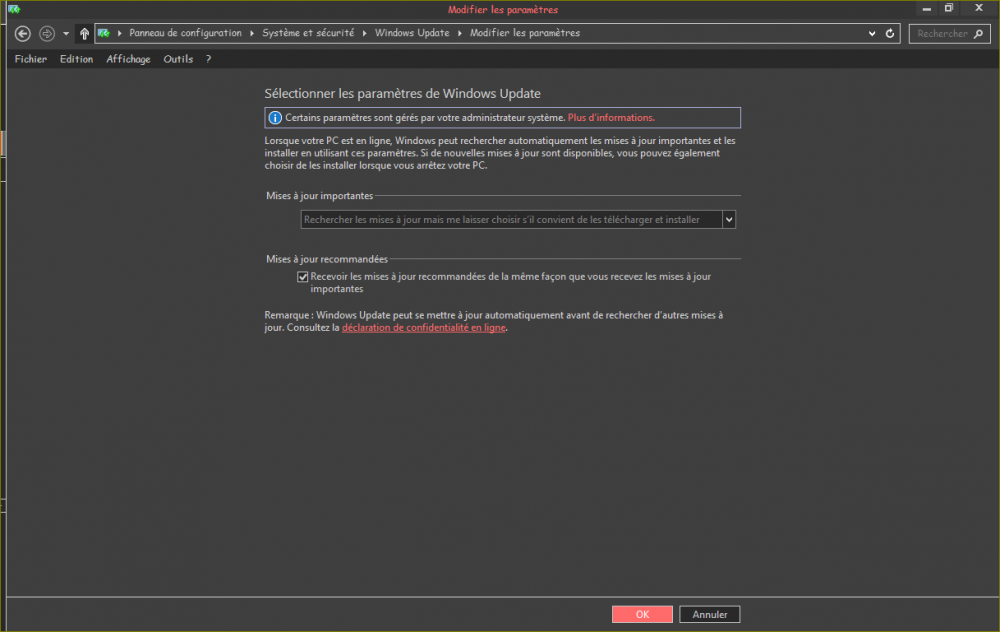Open the déclaration de confidentialité en ligne link
Viewport: 1000px width, 632px height.
[424, 328]
